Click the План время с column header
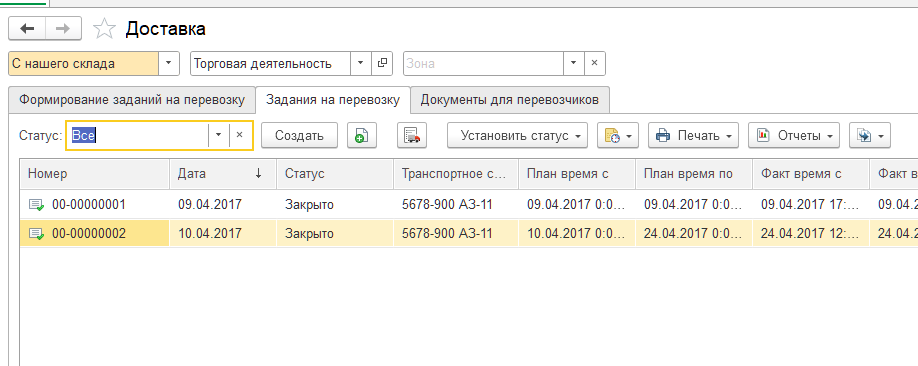The width and height of the screenshot is (918, 366). (x=577, y=174)
